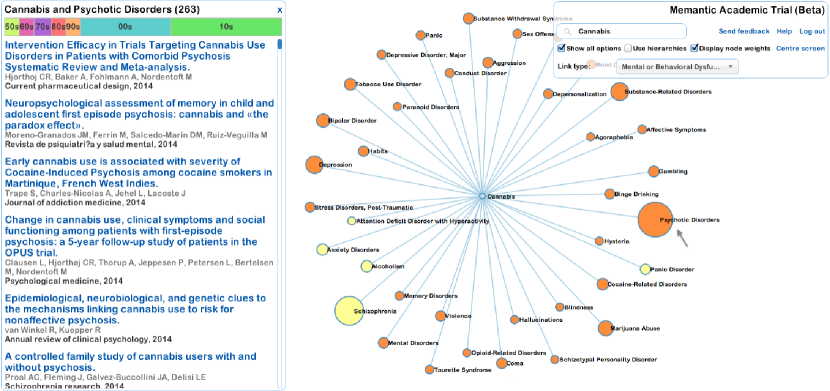The image size is (830, 391).
Task: Click the Affective Symptoms node
Action: click(x=642, y=129)
